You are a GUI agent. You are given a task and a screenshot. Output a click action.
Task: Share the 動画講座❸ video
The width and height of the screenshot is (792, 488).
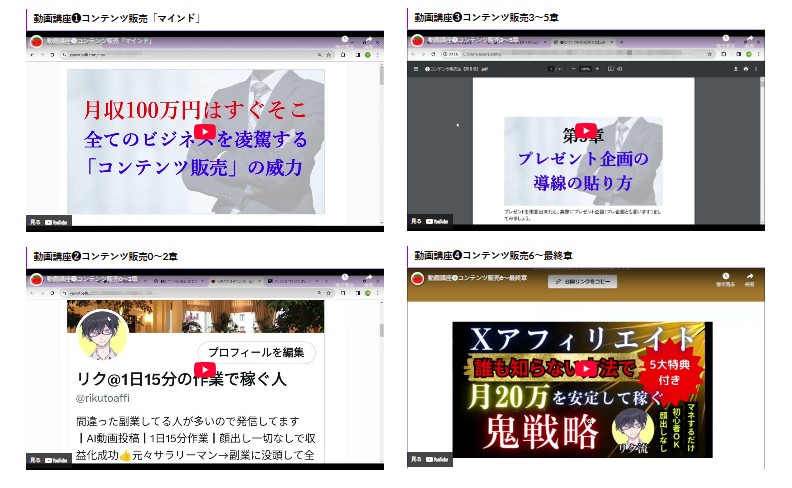pyautogui.click(x=750, y=41)
